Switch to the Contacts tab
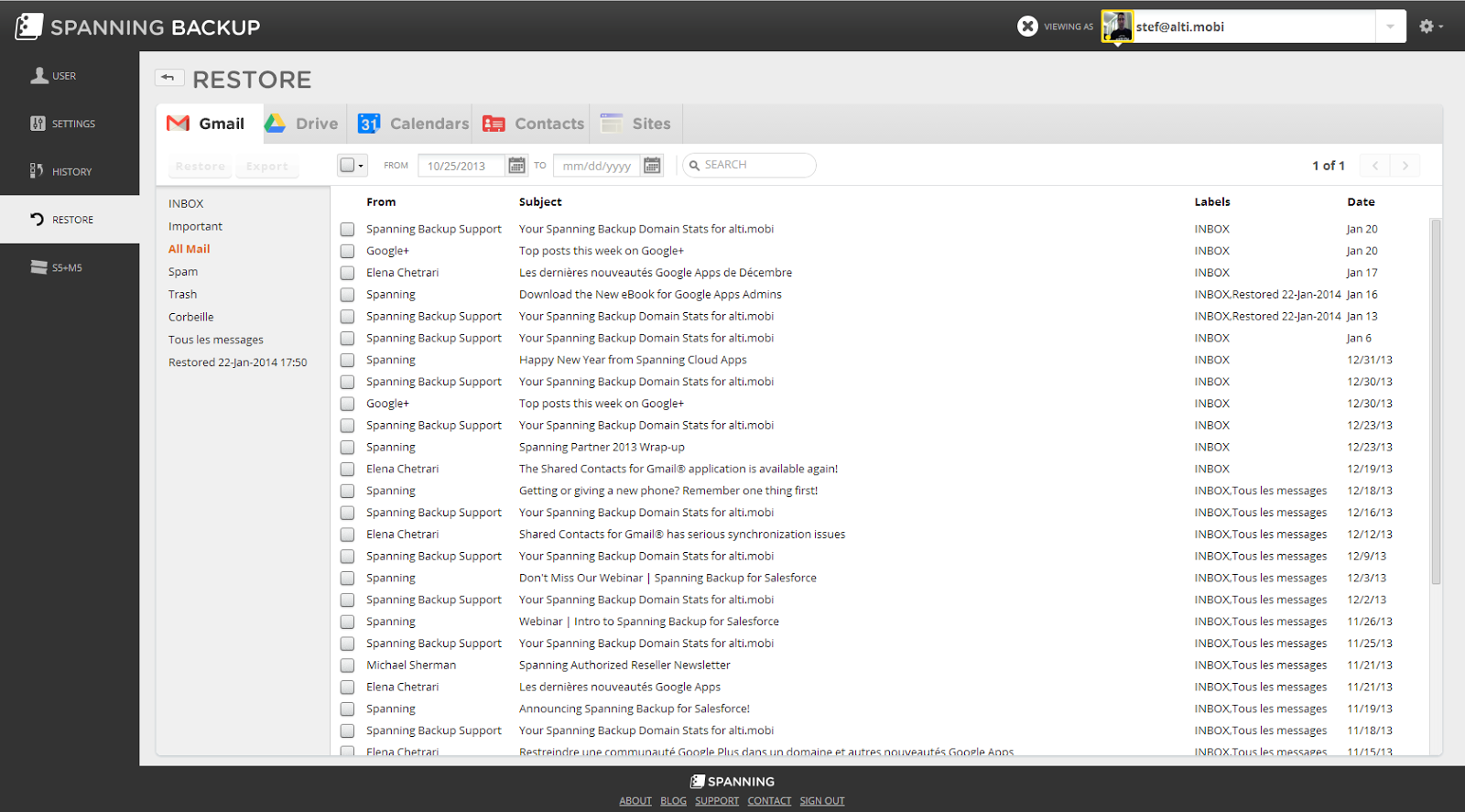Image resolution: width=1465 pixels, height=812 pixels. click(x=531, y=124)
